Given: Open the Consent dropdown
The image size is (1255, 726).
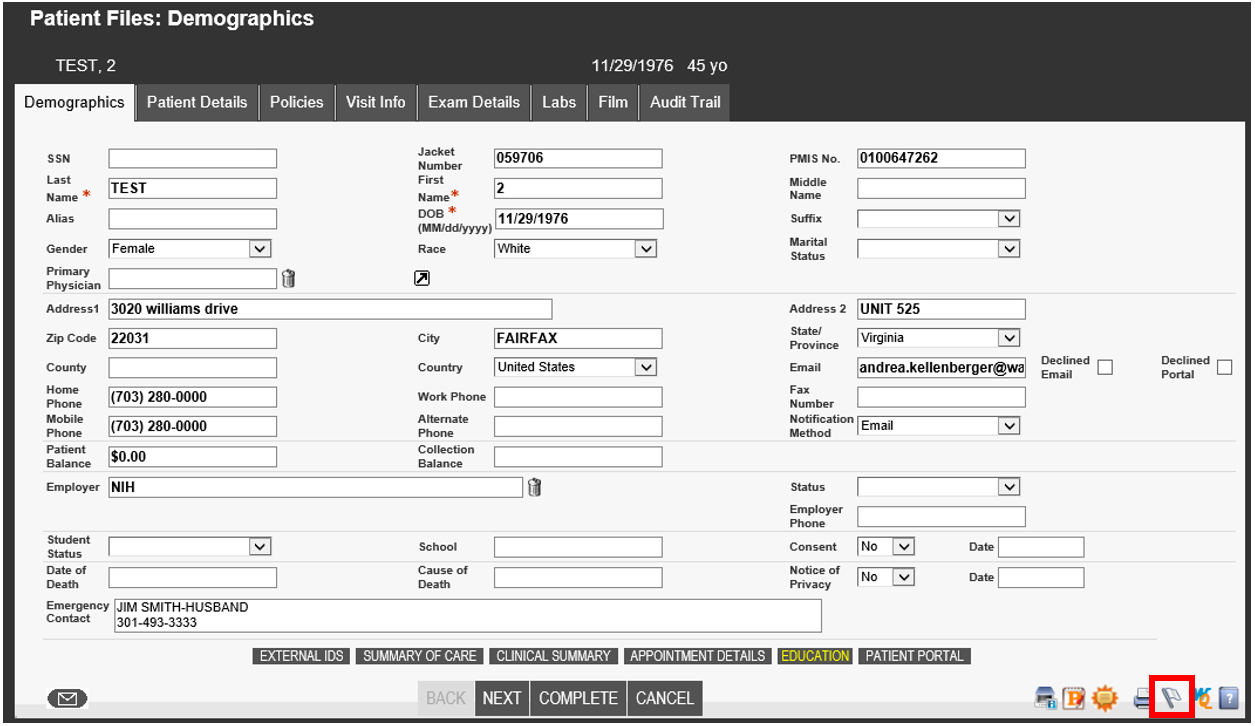Looking at the screenshot, I should coord(887,547).
